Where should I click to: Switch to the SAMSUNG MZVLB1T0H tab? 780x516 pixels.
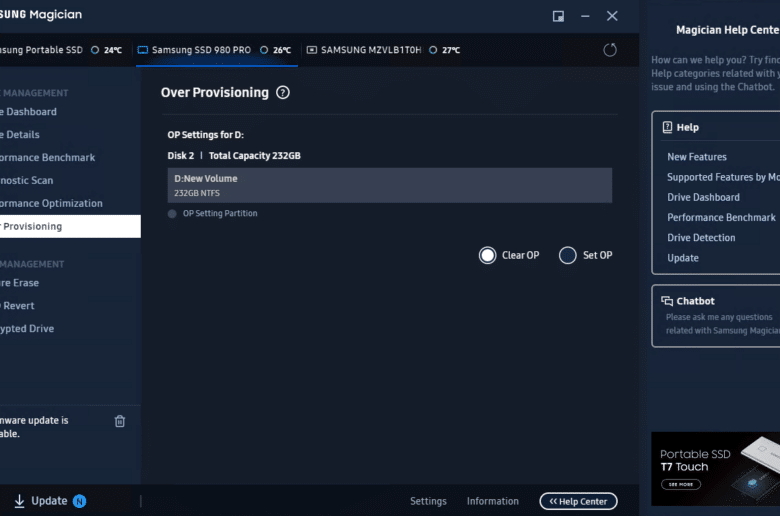383,50
